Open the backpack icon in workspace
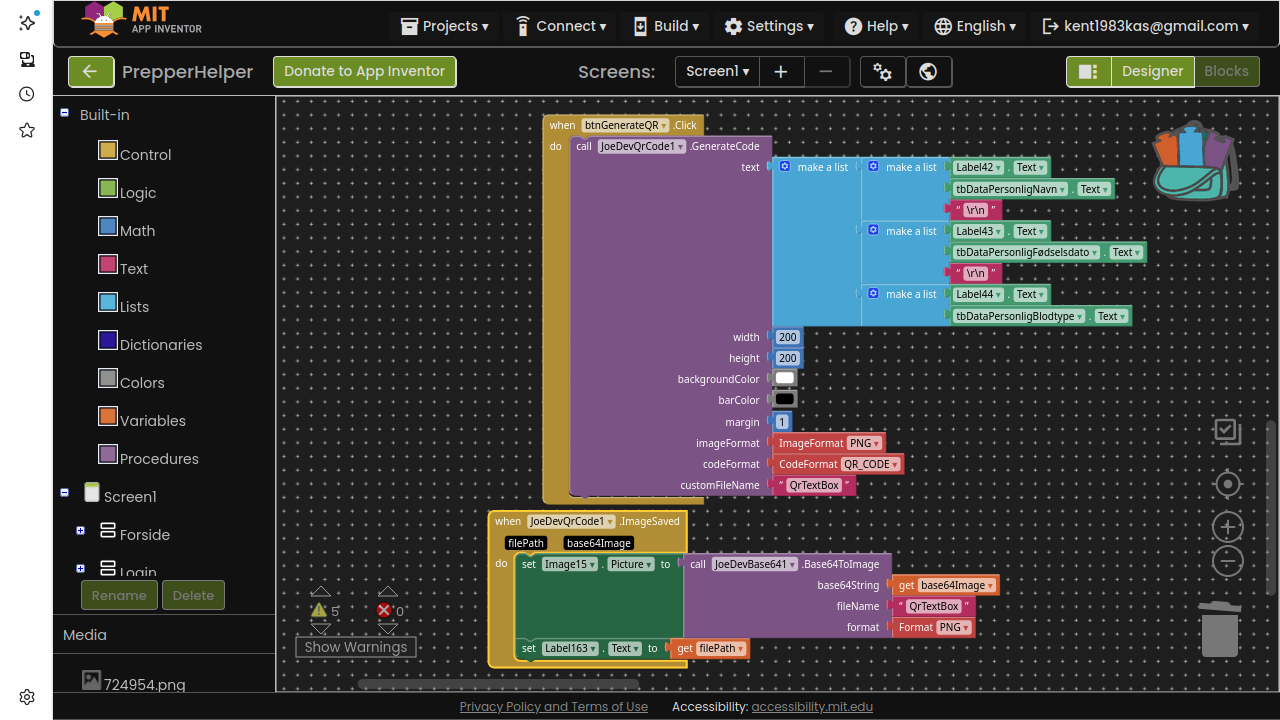Image resolution: width=1280 pixels, height=720 pixels. point(1194,162)
